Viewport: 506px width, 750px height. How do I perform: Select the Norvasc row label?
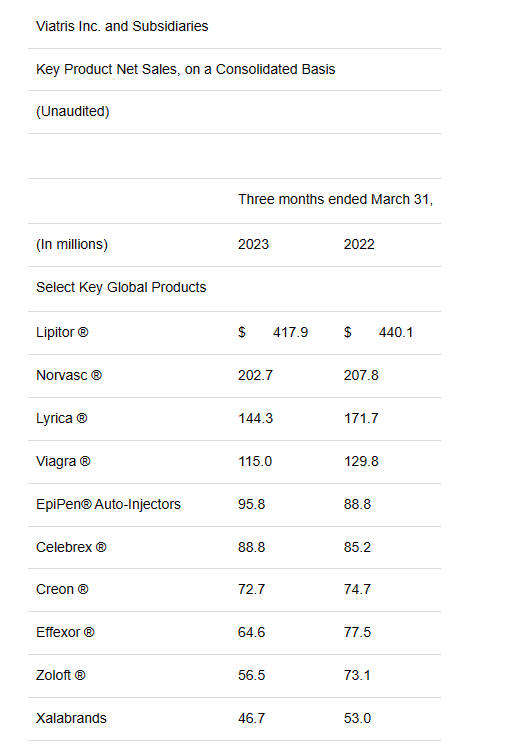[69, 375]
